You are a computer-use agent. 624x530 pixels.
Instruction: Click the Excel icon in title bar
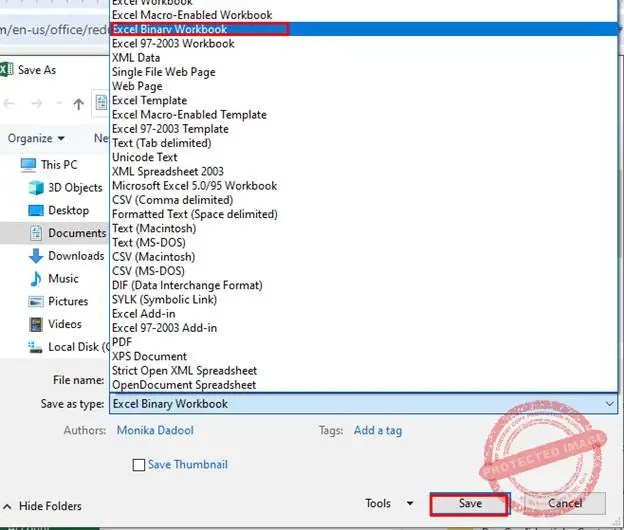click(x=6, y=70)
